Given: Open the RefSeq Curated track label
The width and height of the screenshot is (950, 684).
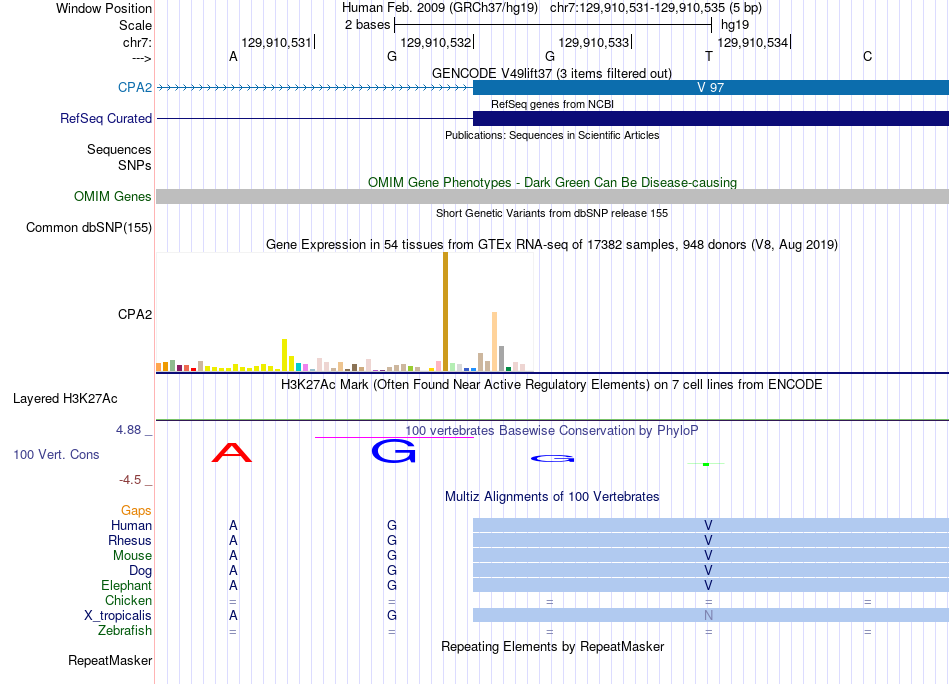Looking at the screenshot, I should (105, 118).
